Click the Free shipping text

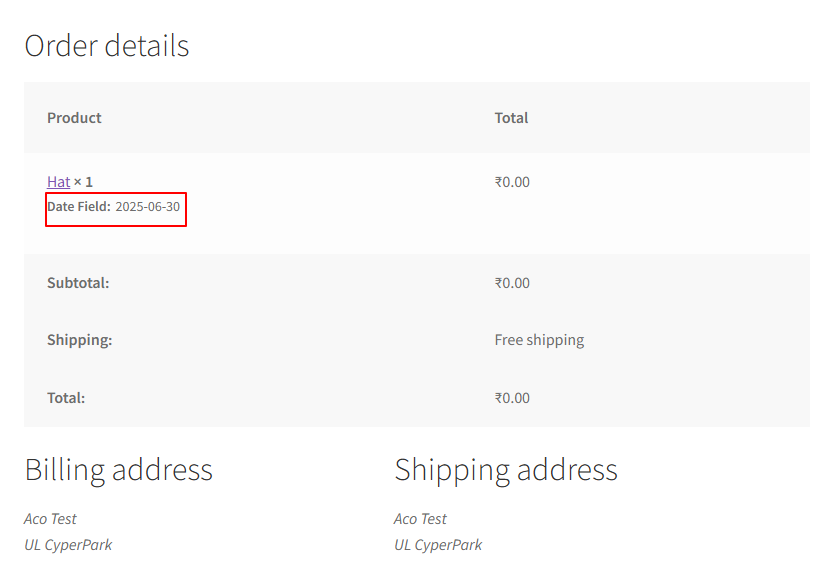[x=539, y=340]
